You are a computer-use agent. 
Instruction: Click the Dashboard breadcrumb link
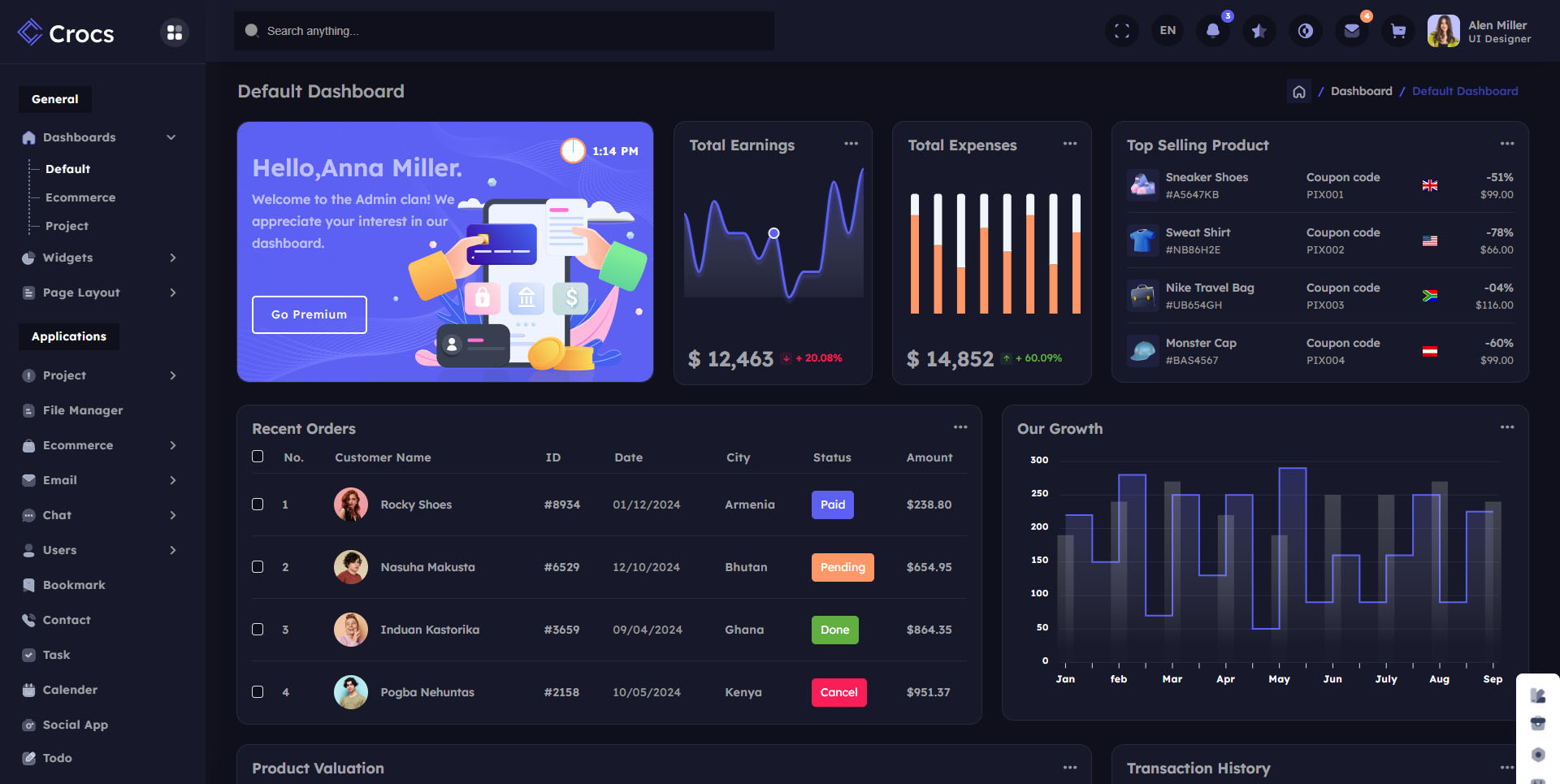click(x=1361, y=91)
